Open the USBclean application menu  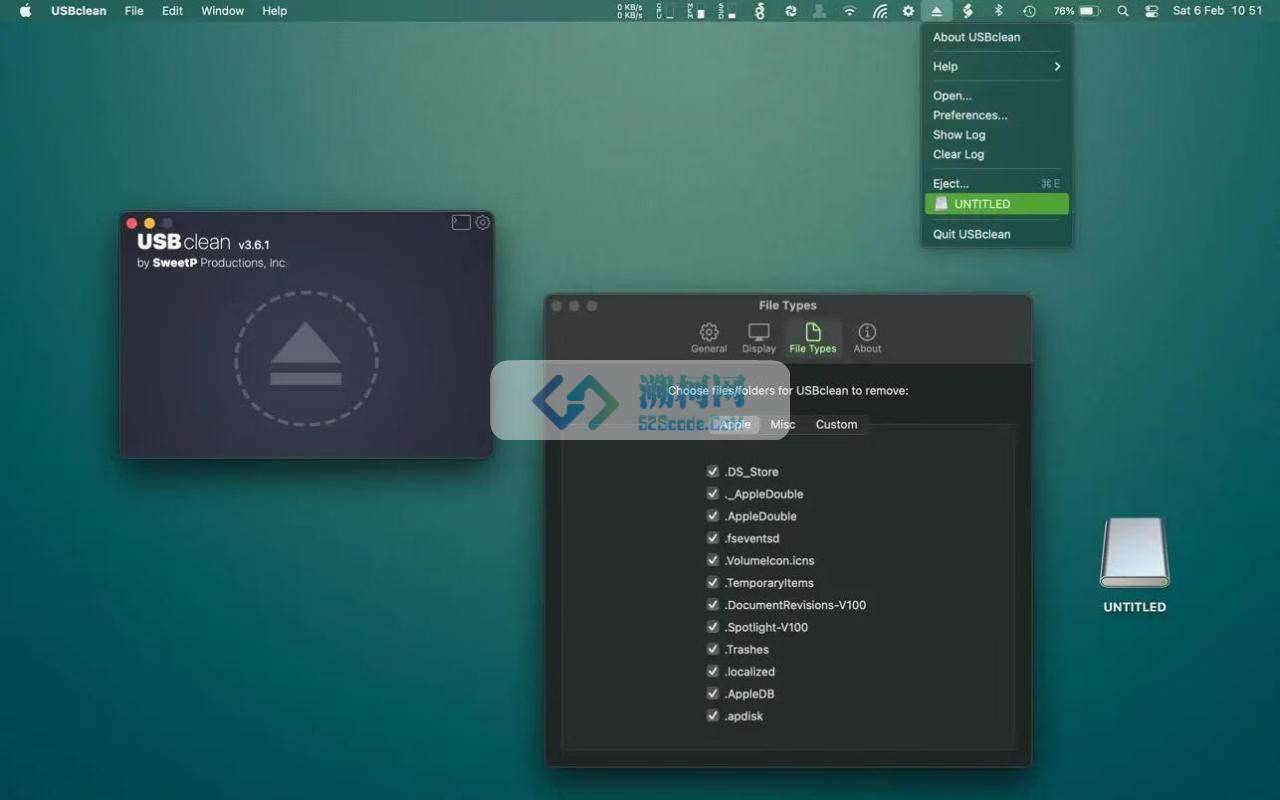(x=79, y=11)
